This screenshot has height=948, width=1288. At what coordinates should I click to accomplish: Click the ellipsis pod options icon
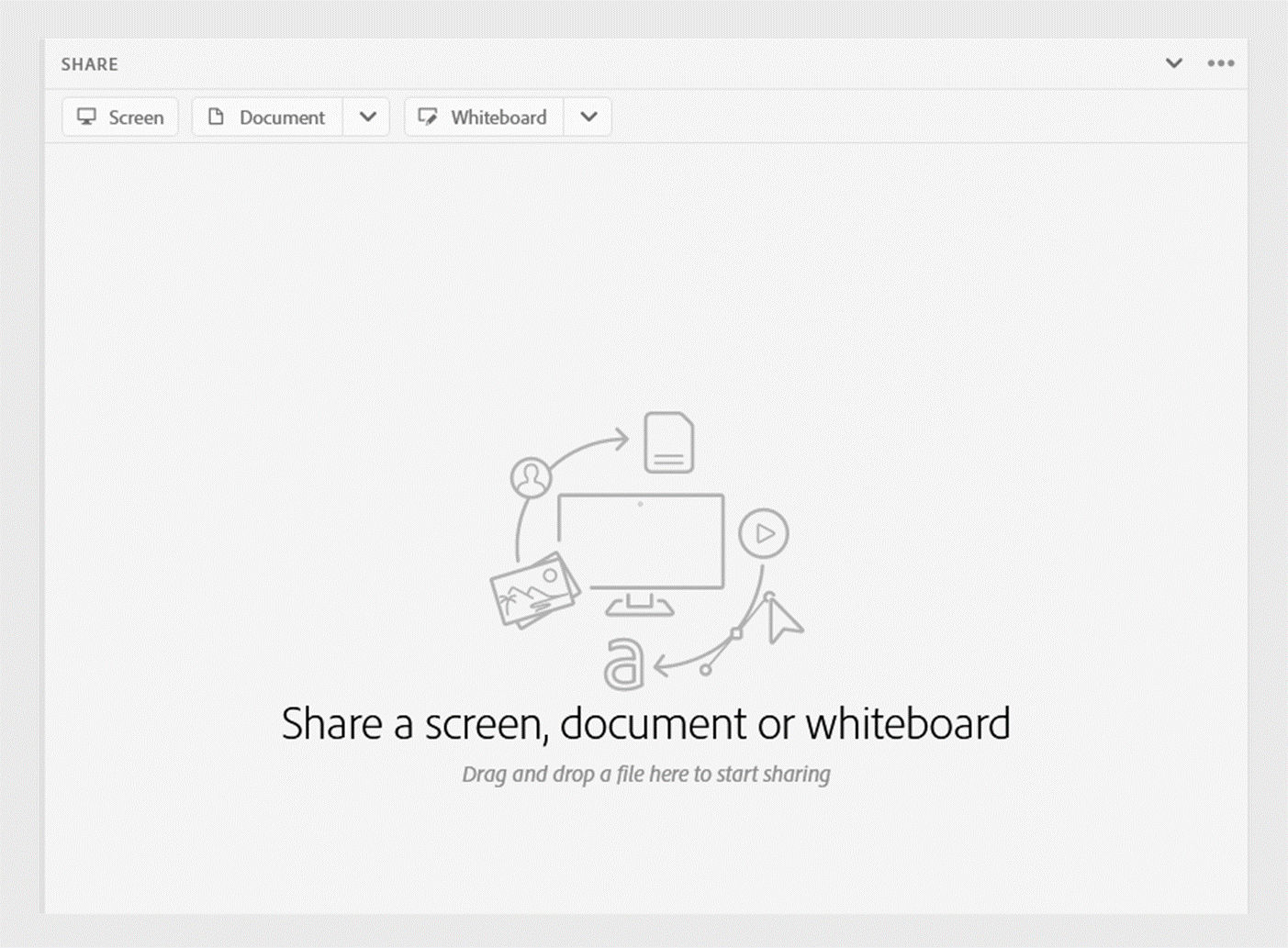tap(1221, 63)
